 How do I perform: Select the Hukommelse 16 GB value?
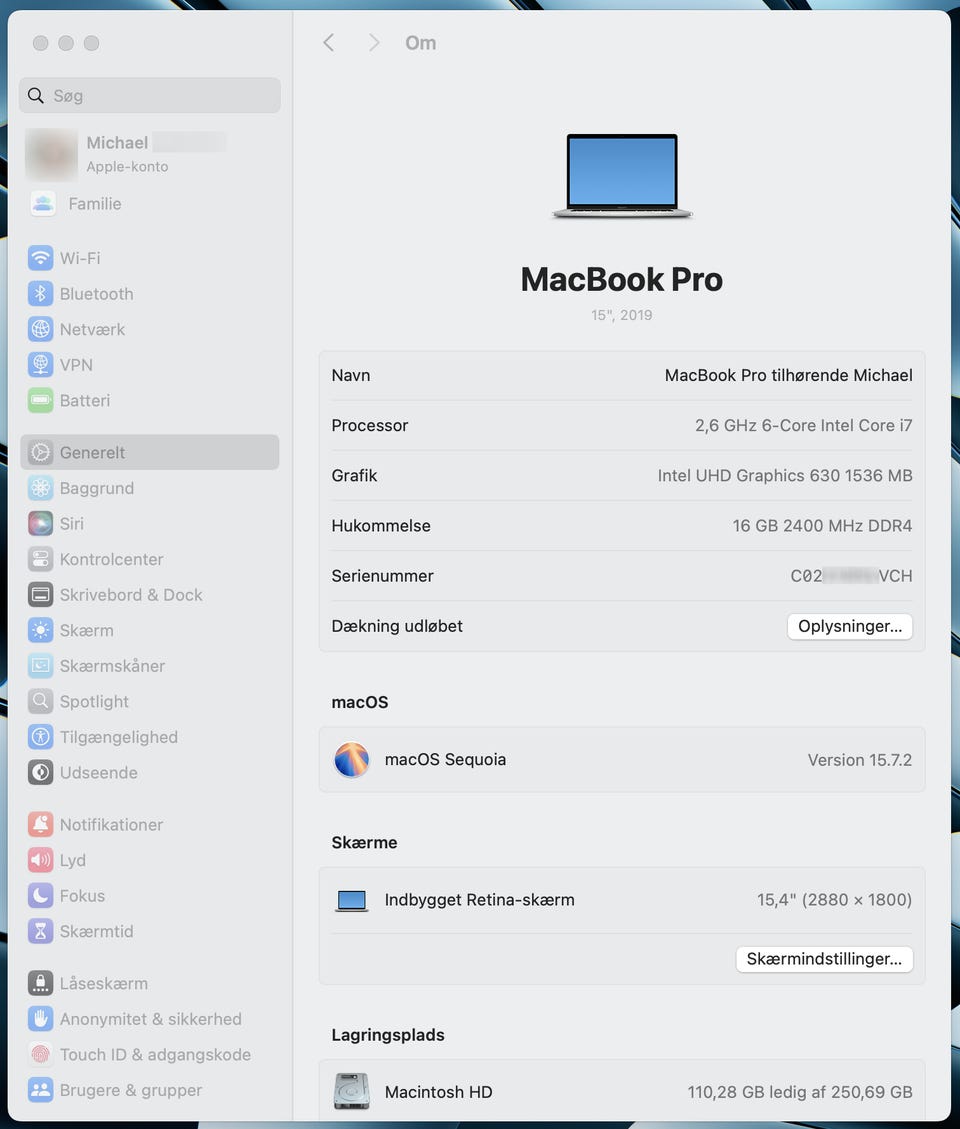822,526
